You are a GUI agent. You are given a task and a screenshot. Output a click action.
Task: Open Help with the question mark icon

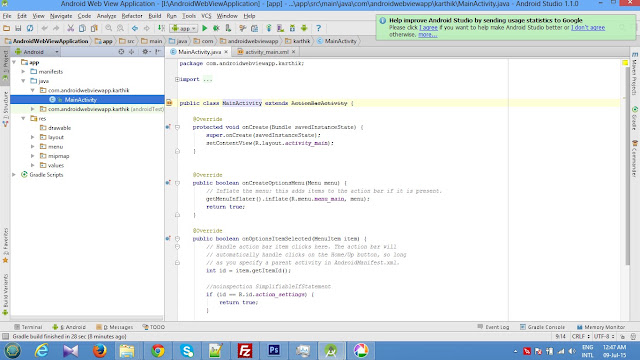318,28
